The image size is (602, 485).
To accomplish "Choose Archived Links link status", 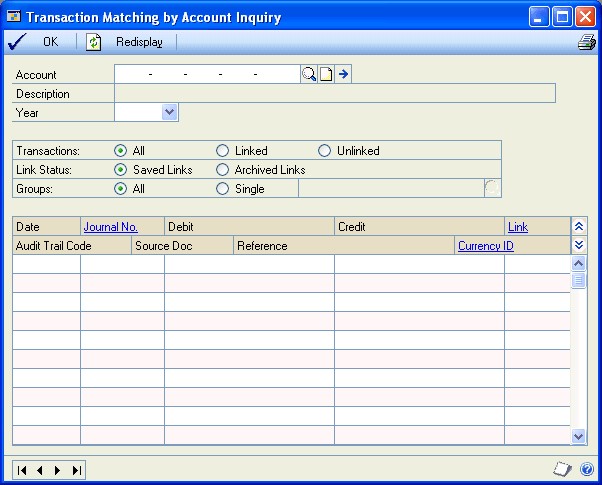I will pyautogui.click(x=222, y=169).
